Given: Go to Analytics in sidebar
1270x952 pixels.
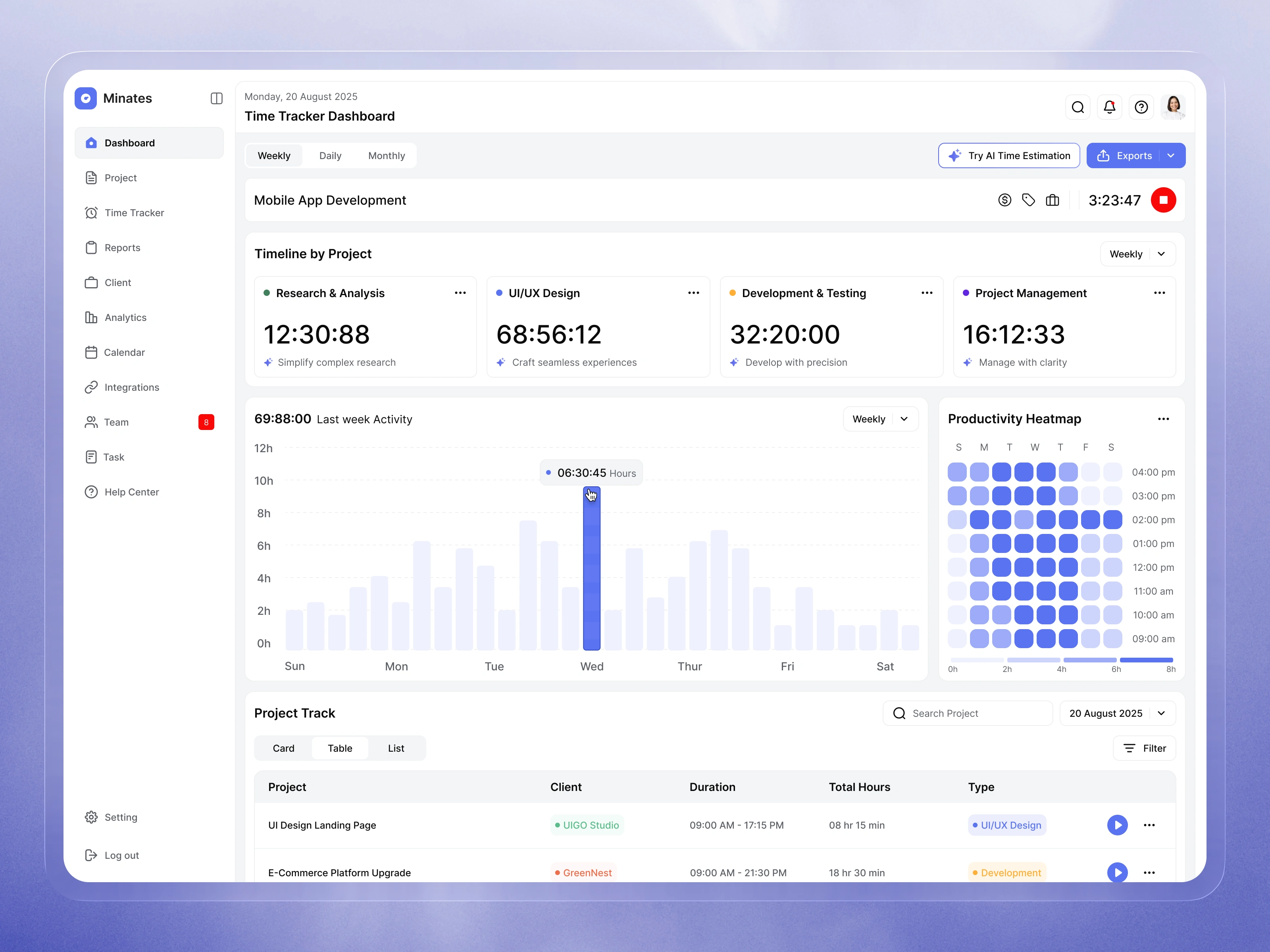Looking at the screenshot, I should coord(125,317).
